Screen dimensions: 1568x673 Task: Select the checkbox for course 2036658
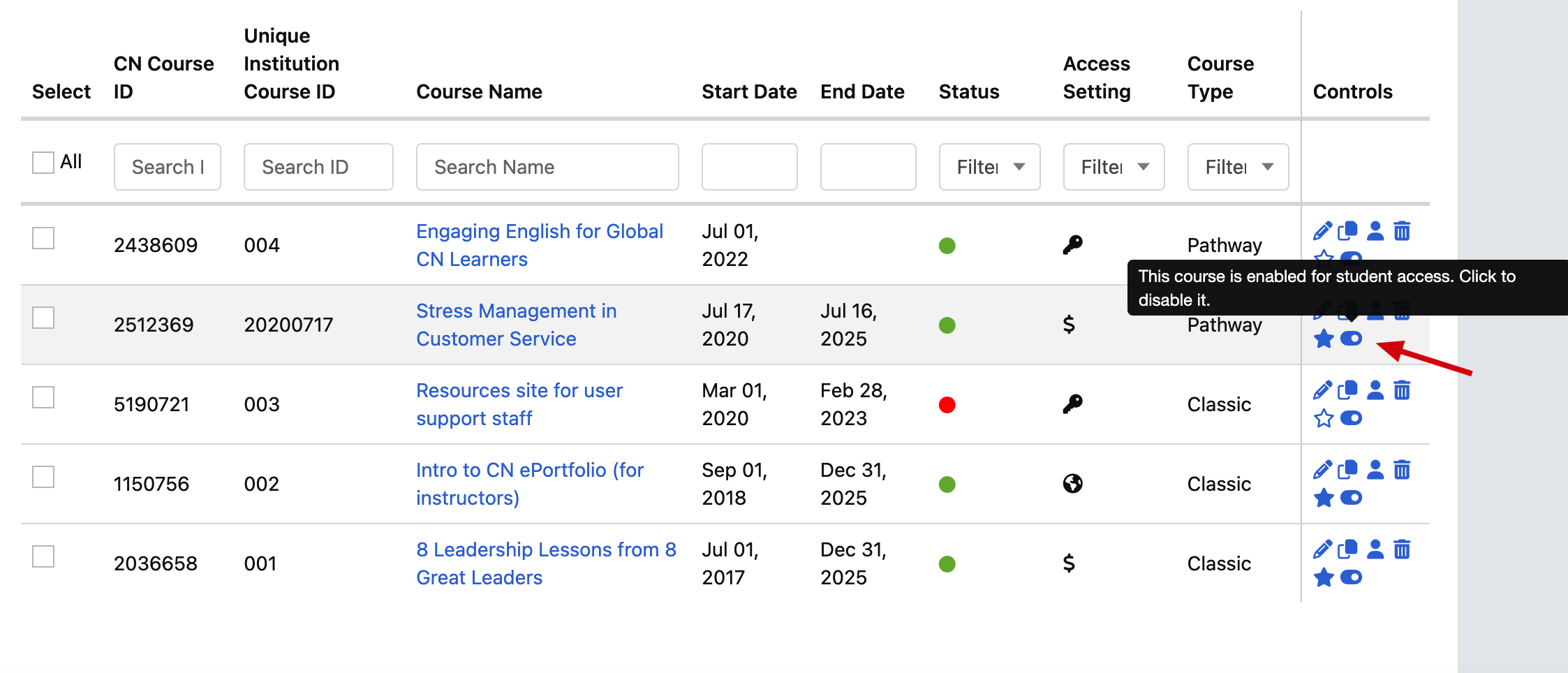43,556
